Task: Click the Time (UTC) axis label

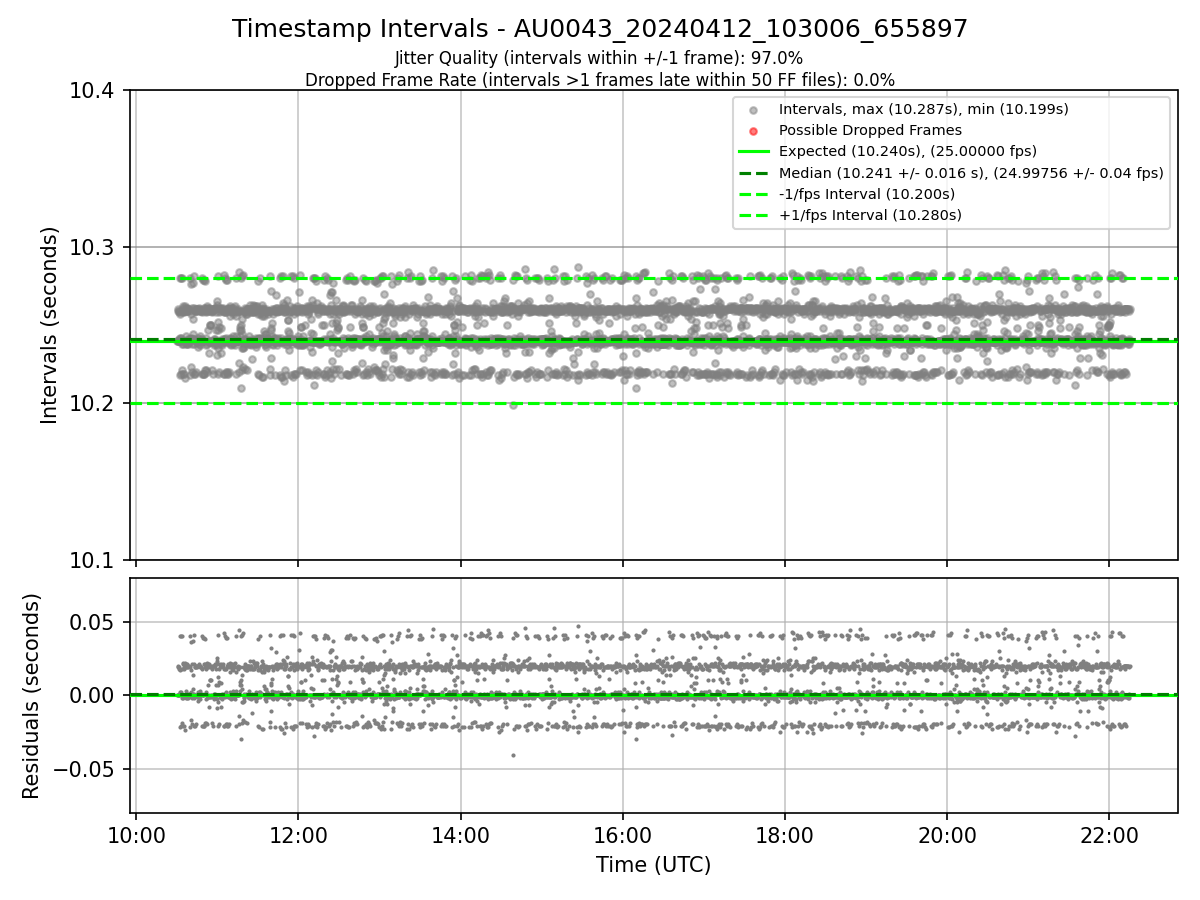Action: click(653, 865)
